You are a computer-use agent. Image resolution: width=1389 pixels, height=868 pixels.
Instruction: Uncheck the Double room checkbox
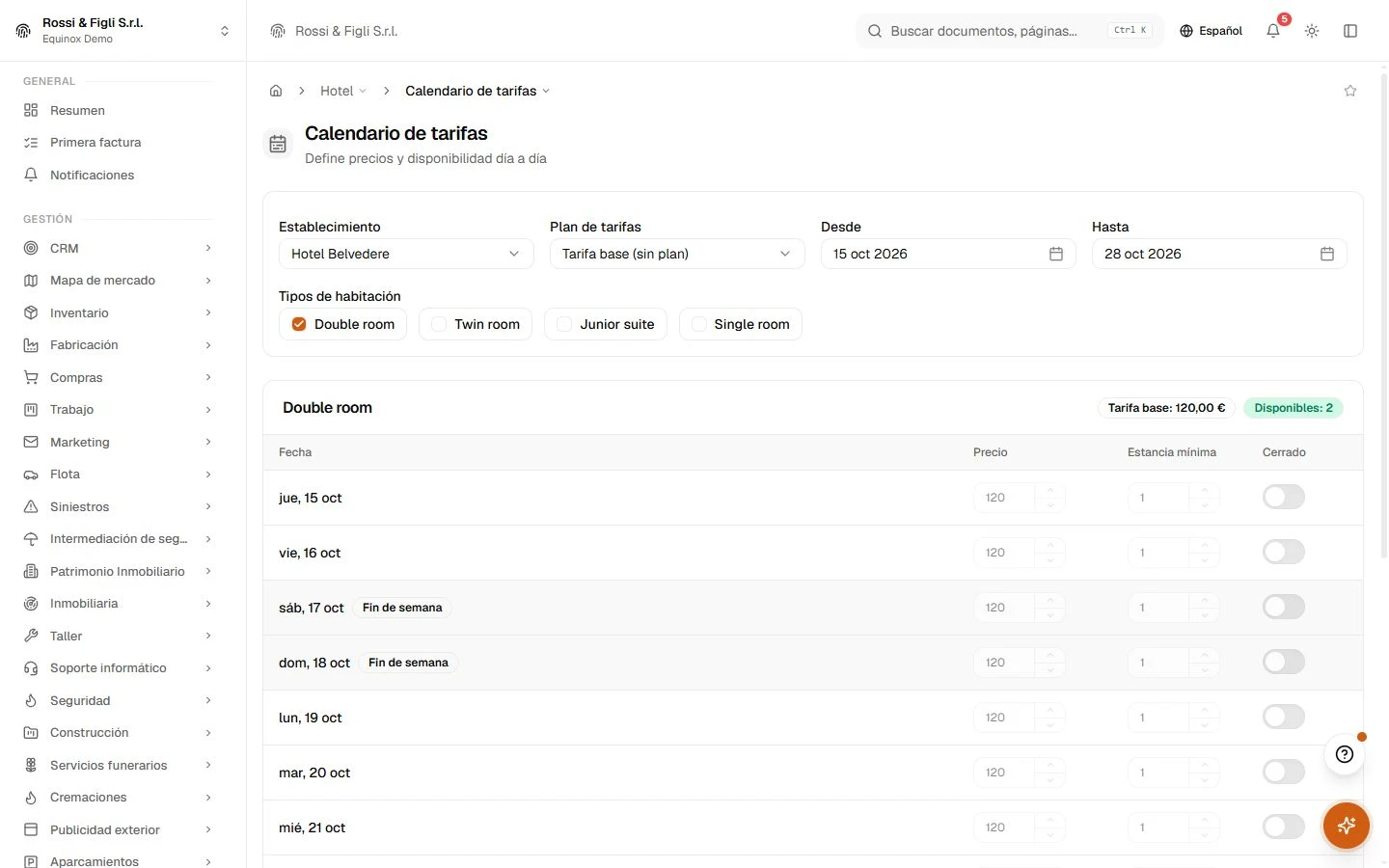tap(299, 324)
